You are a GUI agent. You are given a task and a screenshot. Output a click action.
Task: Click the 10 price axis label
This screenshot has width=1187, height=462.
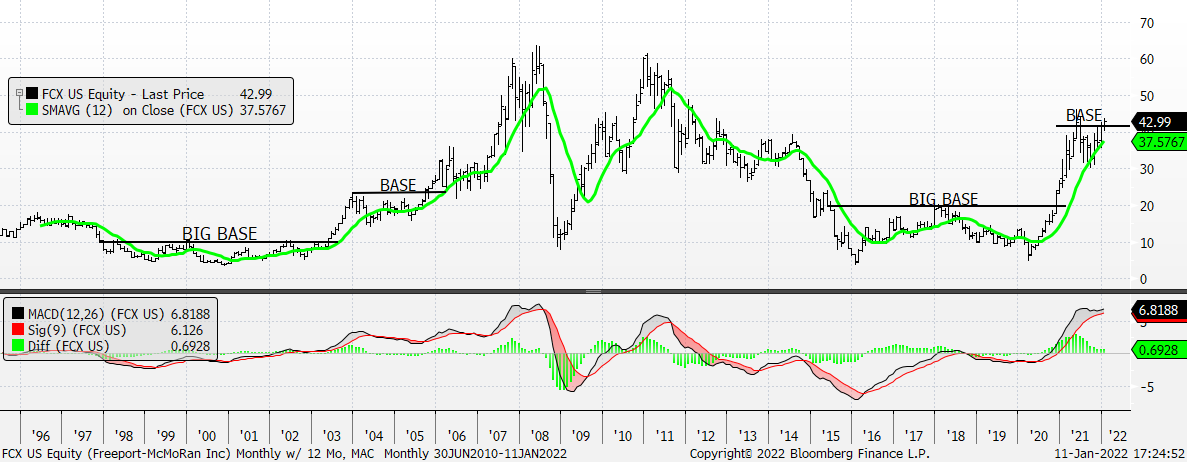point(1147,242)
